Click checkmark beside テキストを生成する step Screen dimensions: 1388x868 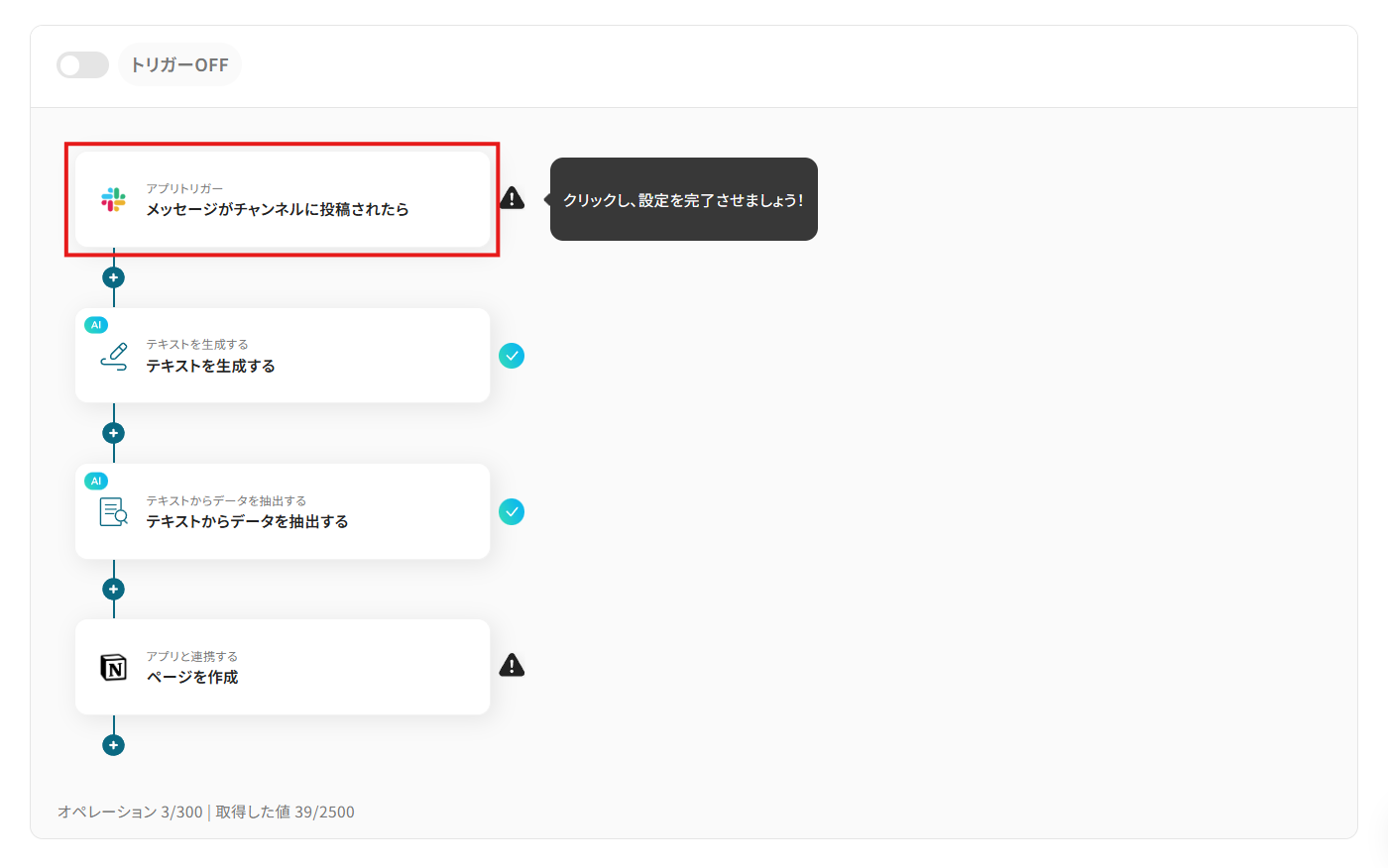point(512,356)
